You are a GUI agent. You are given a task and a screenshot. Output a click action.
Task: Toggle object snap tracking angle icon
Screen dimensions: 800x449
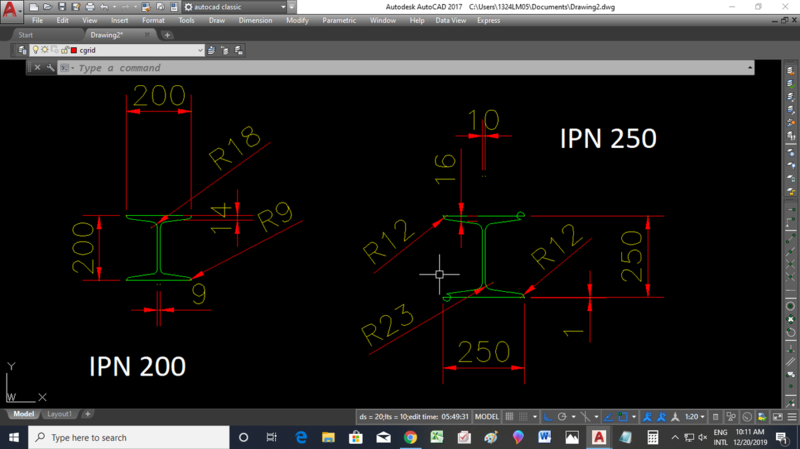point(608,417)
